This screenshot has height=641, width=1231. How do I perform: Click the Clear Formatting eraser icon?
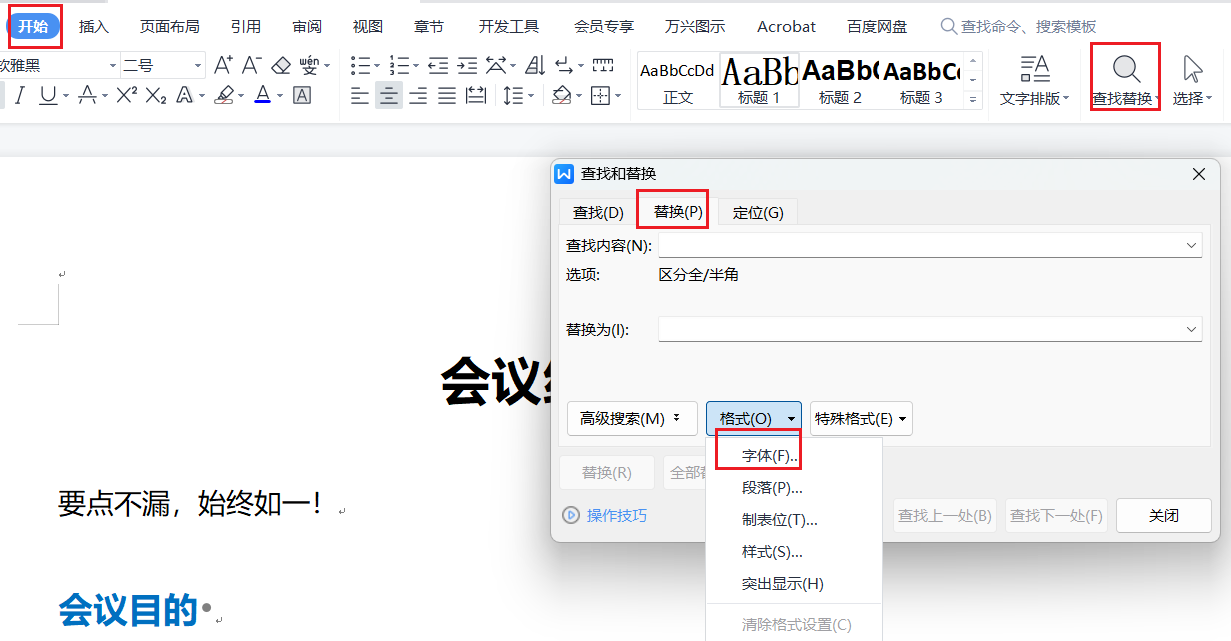(x=281, y=66)
